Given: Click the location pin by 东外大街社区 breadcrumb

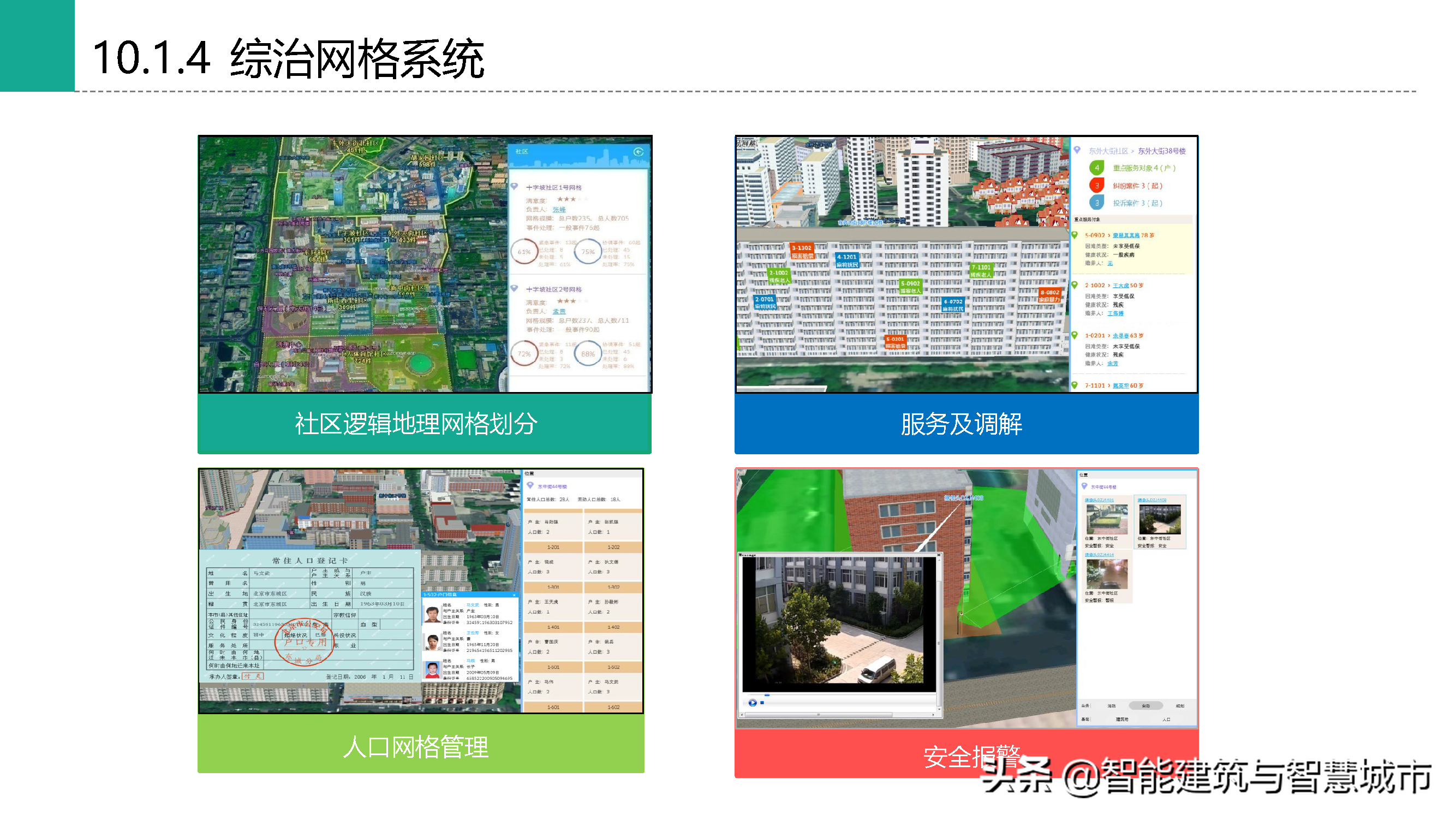Looking at the screenshot, I should coord(1077,151).
